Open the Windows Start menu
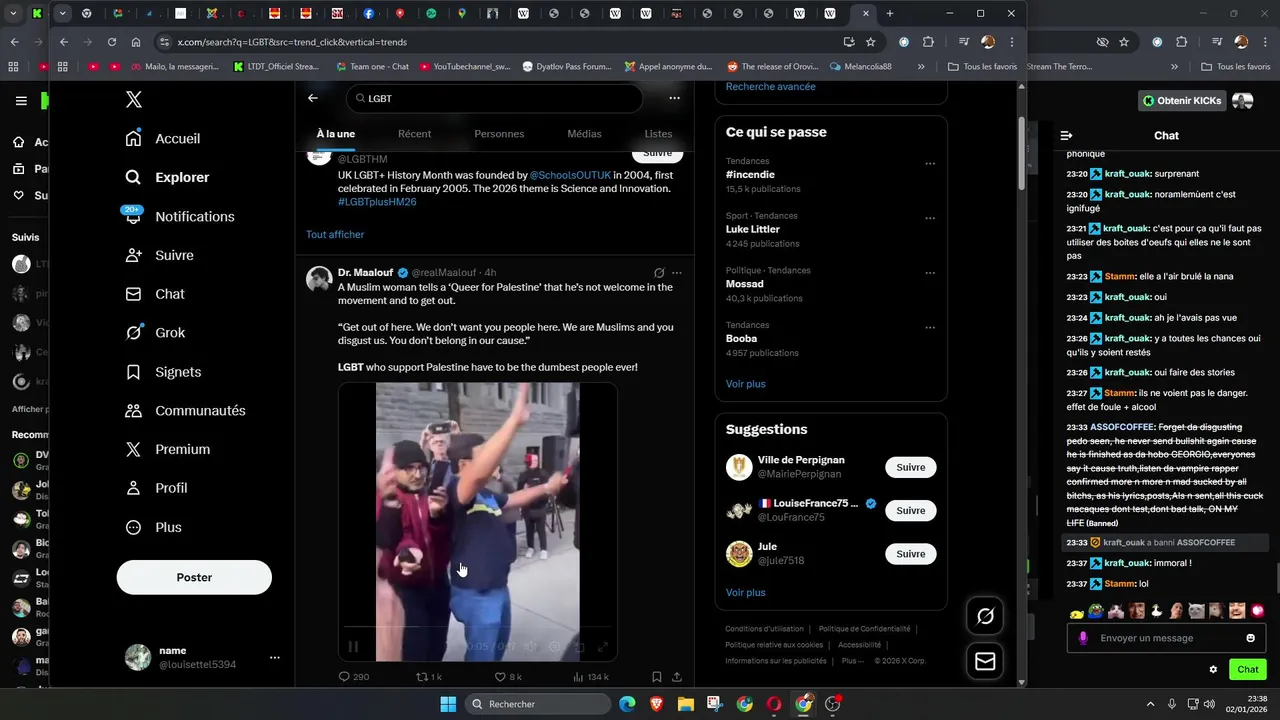This screenshot has width=1280, height=720. pos(448,704)
